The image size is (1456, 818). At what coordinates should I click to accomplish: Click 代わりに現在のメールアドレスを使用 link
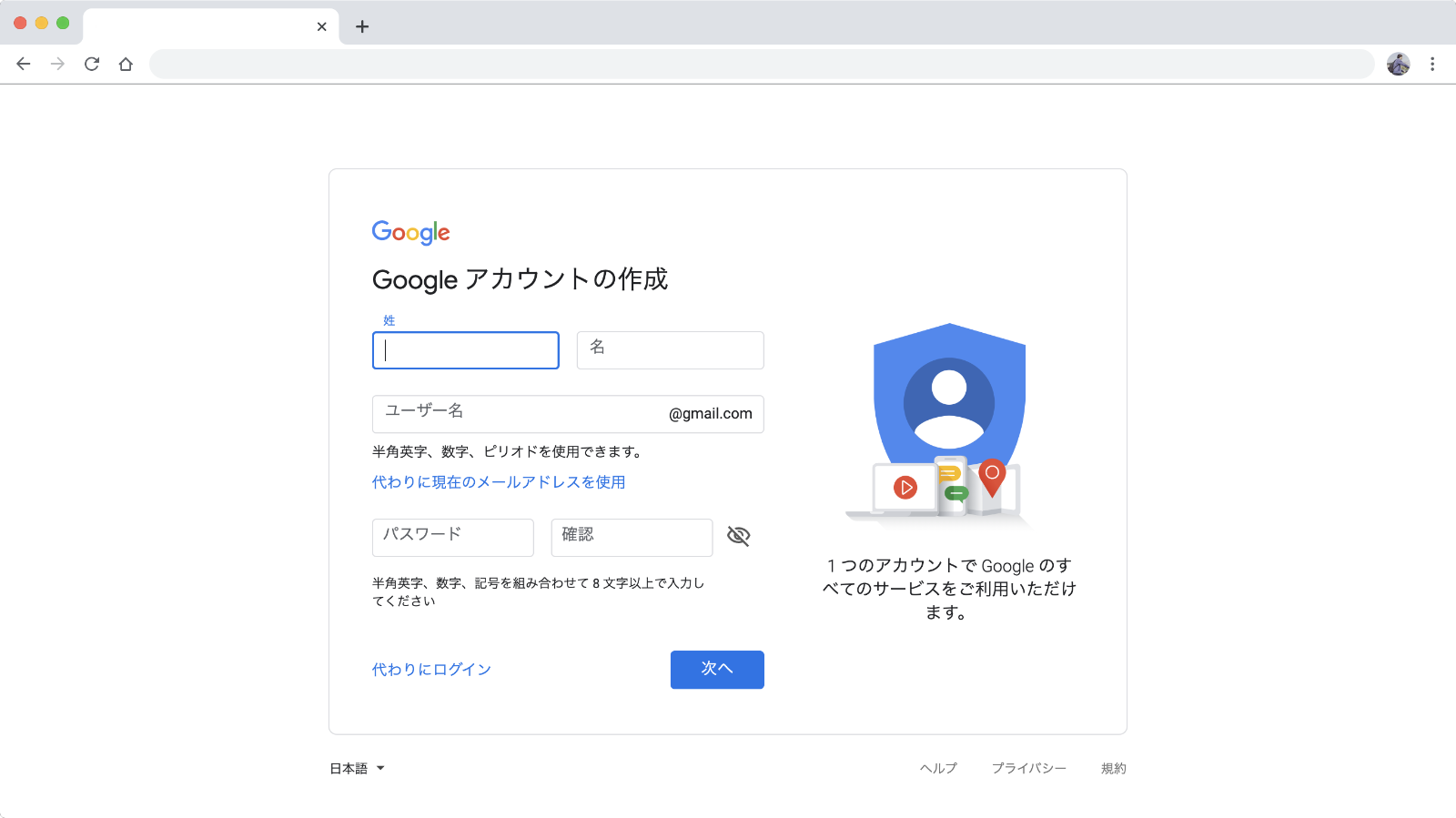coord(499,482)
